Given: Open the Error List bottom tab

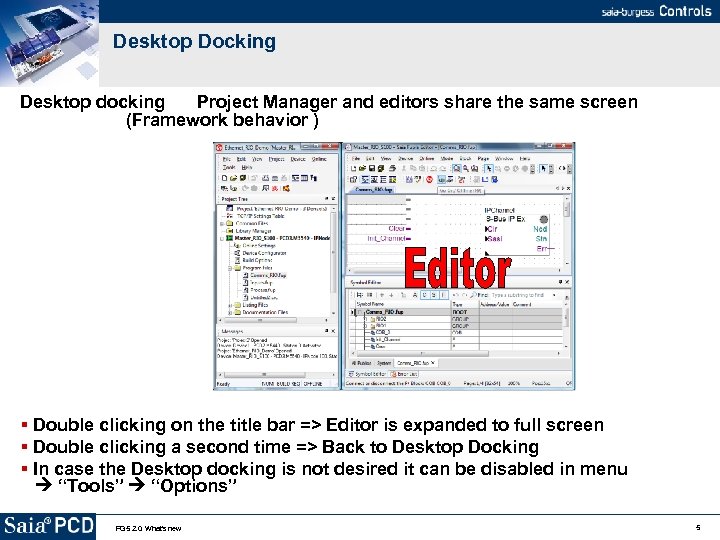Looking at the screenshot, I should 404,374.
